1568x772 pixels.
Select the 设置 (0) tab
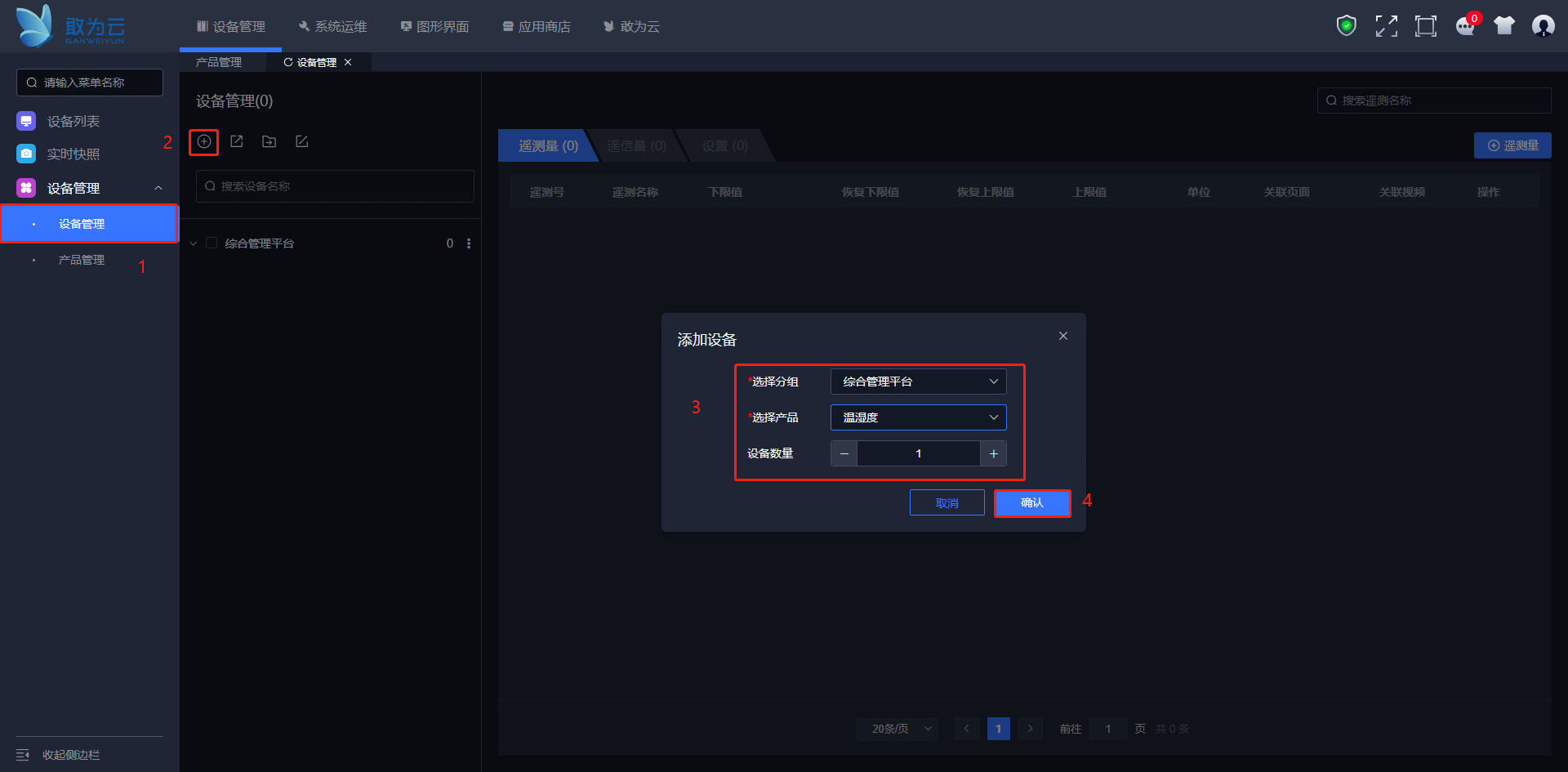725,145
